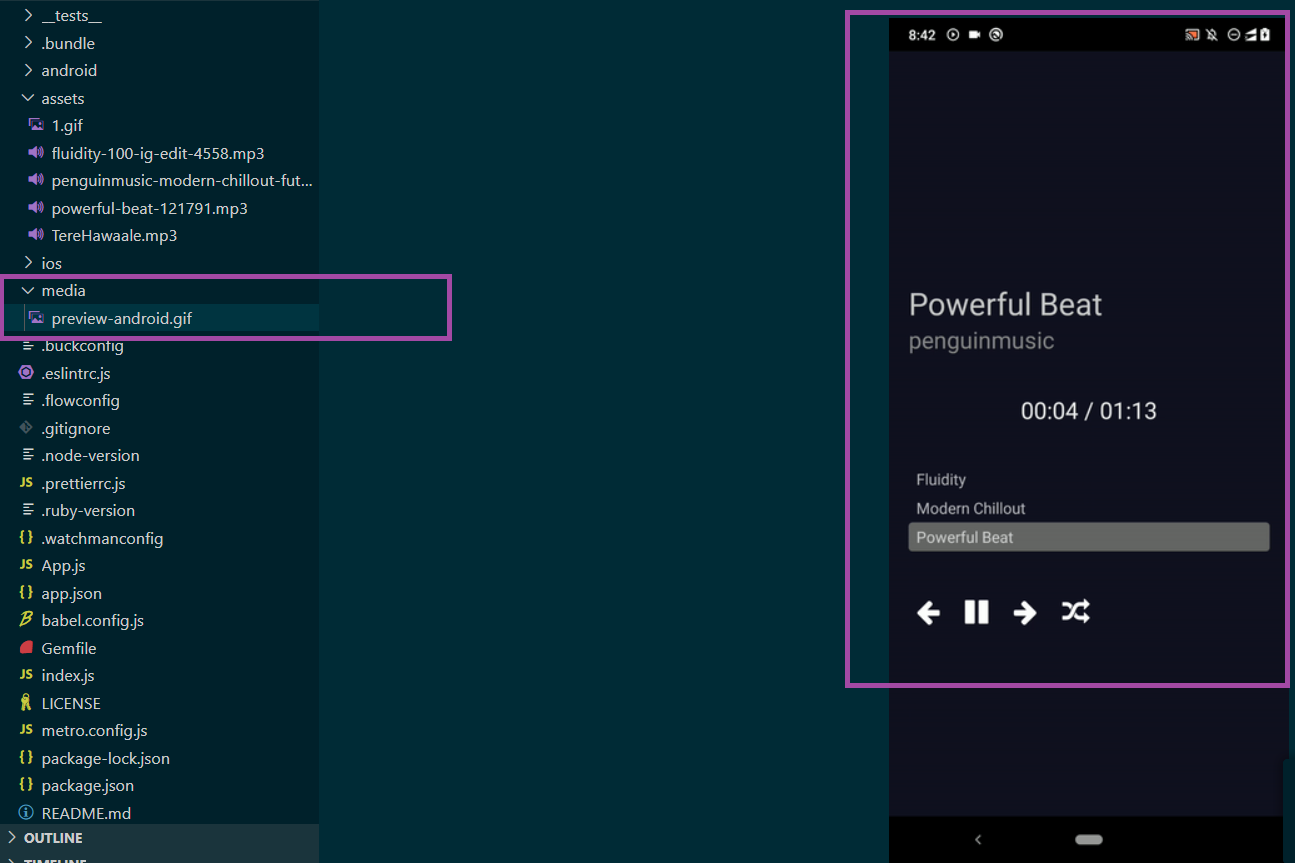Toggle shuffle in the music player
Image resolution: width=1295 pixels, height=863 pixels.
click(1076, 612)
